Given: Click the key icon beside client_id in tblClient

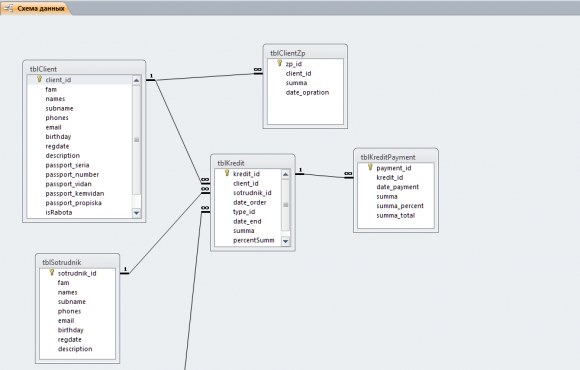Looking at the screenshot, I should pyautogui.click(x=39, y=79).
